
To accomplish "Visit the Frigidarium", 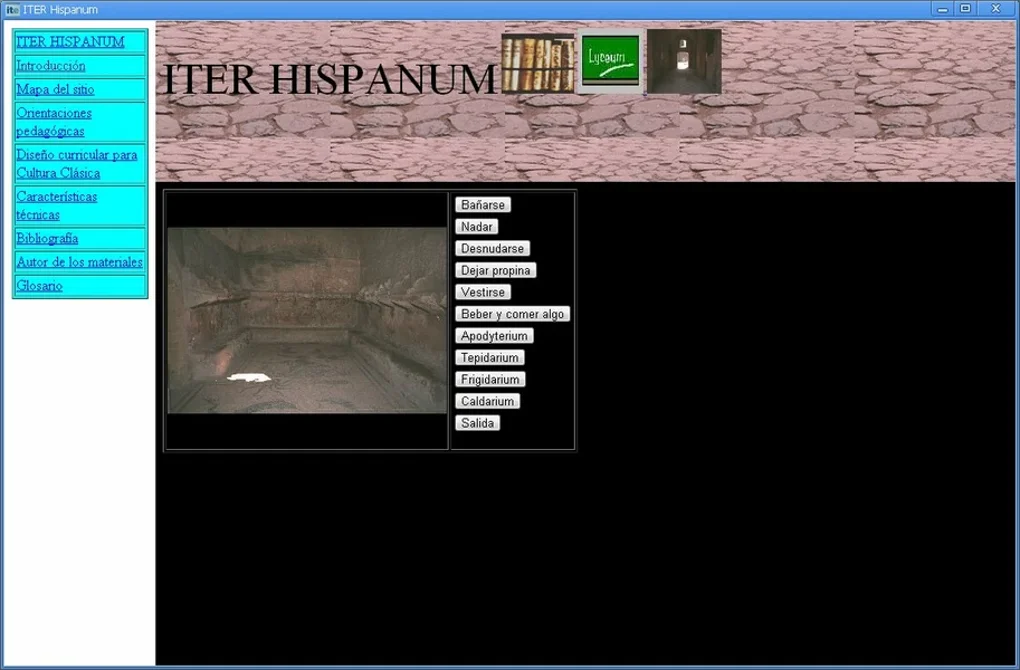I will 489,379.
